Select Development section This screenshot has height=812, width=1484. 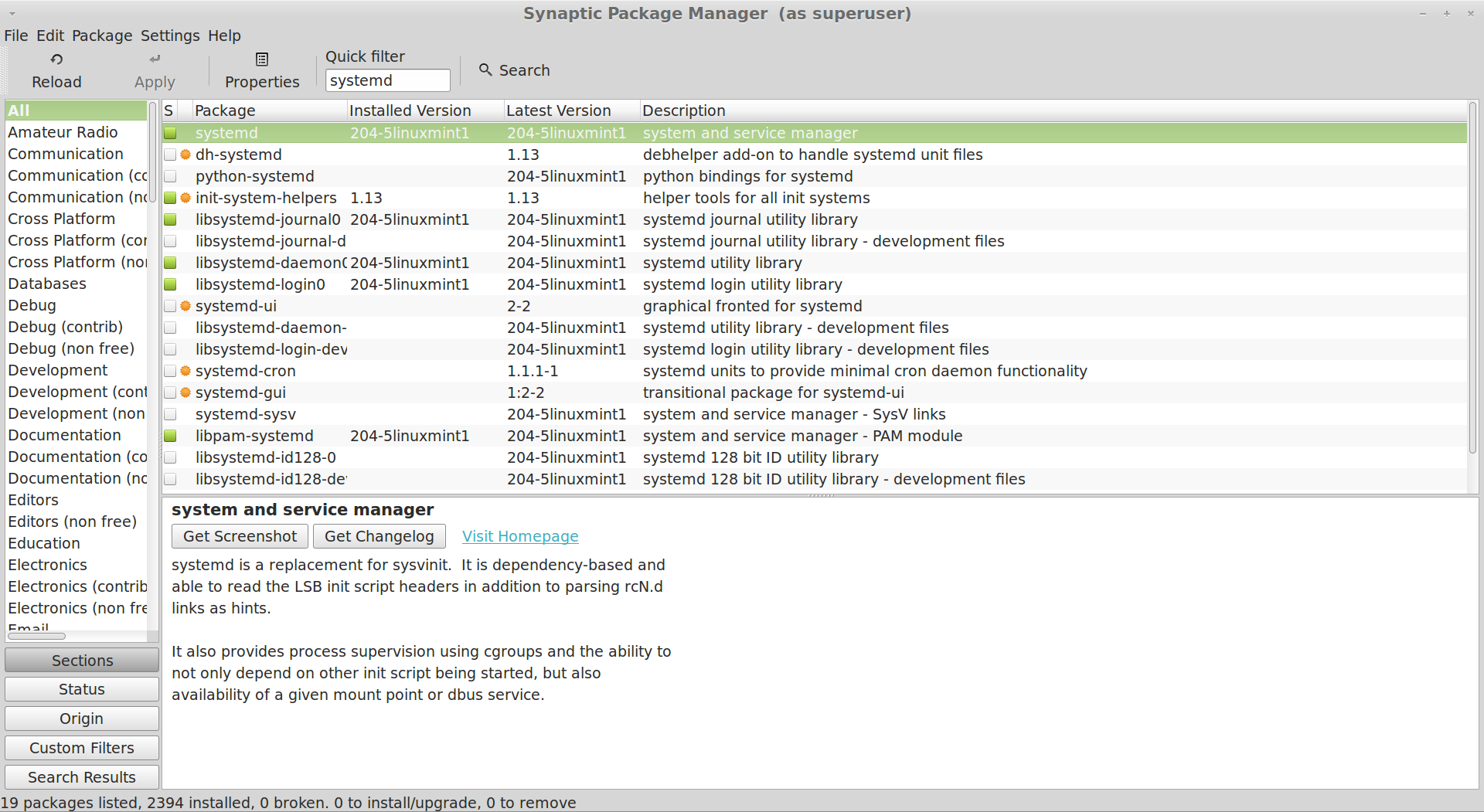76,370
